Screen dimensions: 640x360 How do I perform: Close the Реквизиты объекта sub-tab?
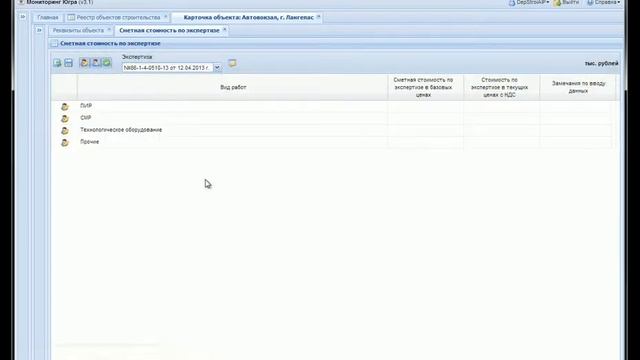coord(109,30)
